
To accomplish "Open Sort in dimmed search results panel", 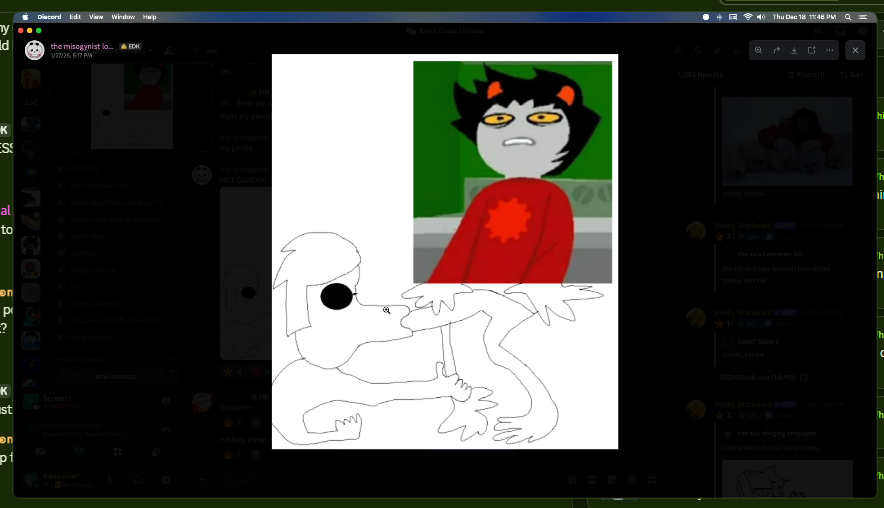I will [x=852, y=74].
